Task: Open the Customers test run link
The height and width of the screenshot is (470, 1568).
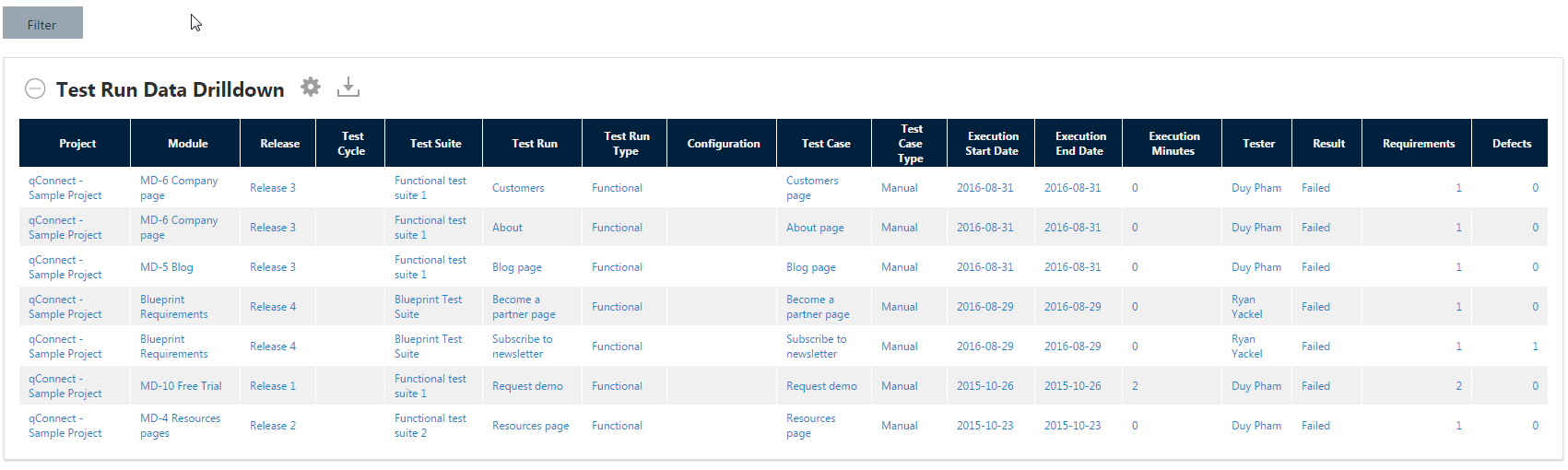Action: pos(518,188)
